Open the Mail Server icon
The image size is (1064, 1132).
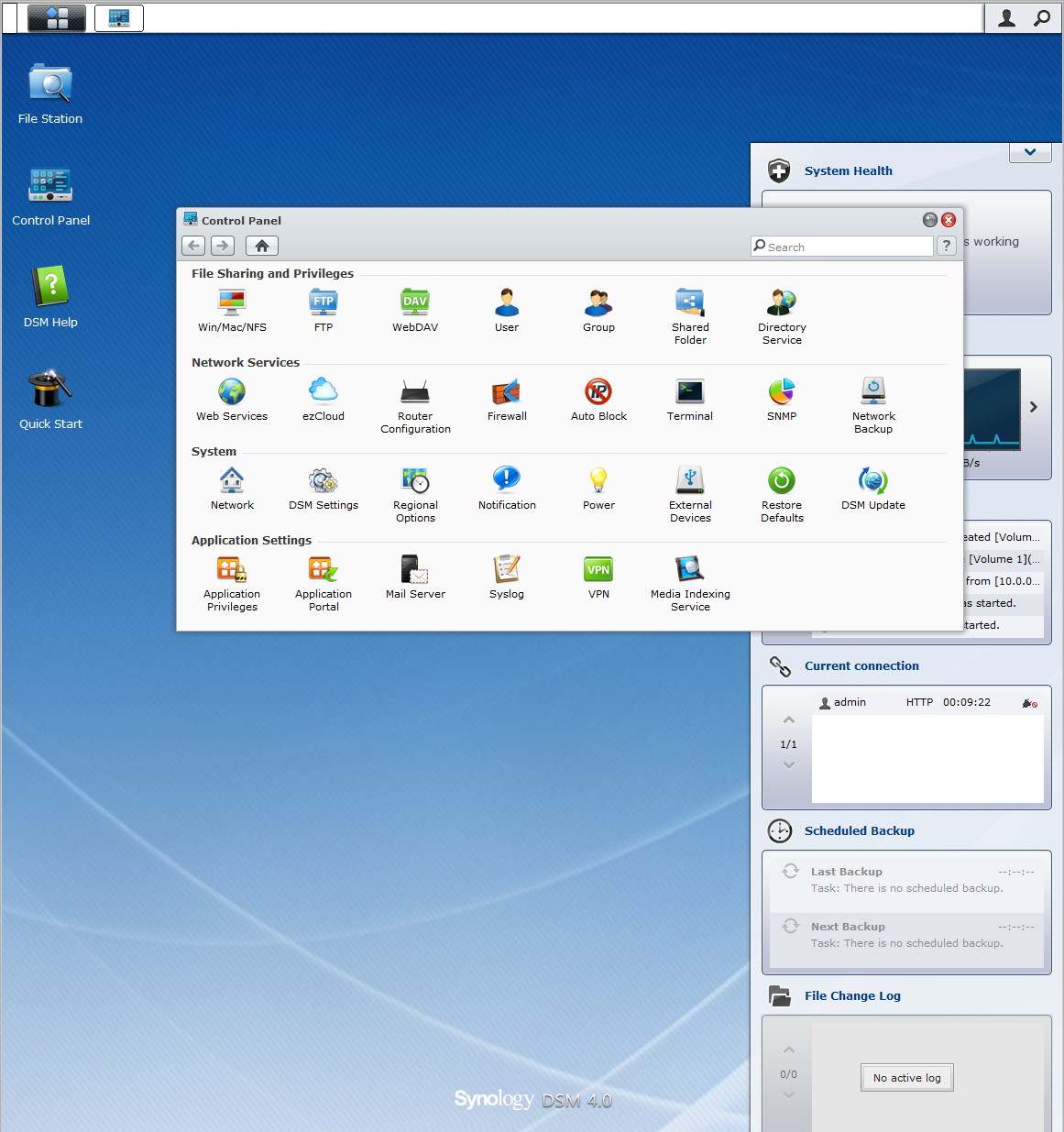[415, 571]
